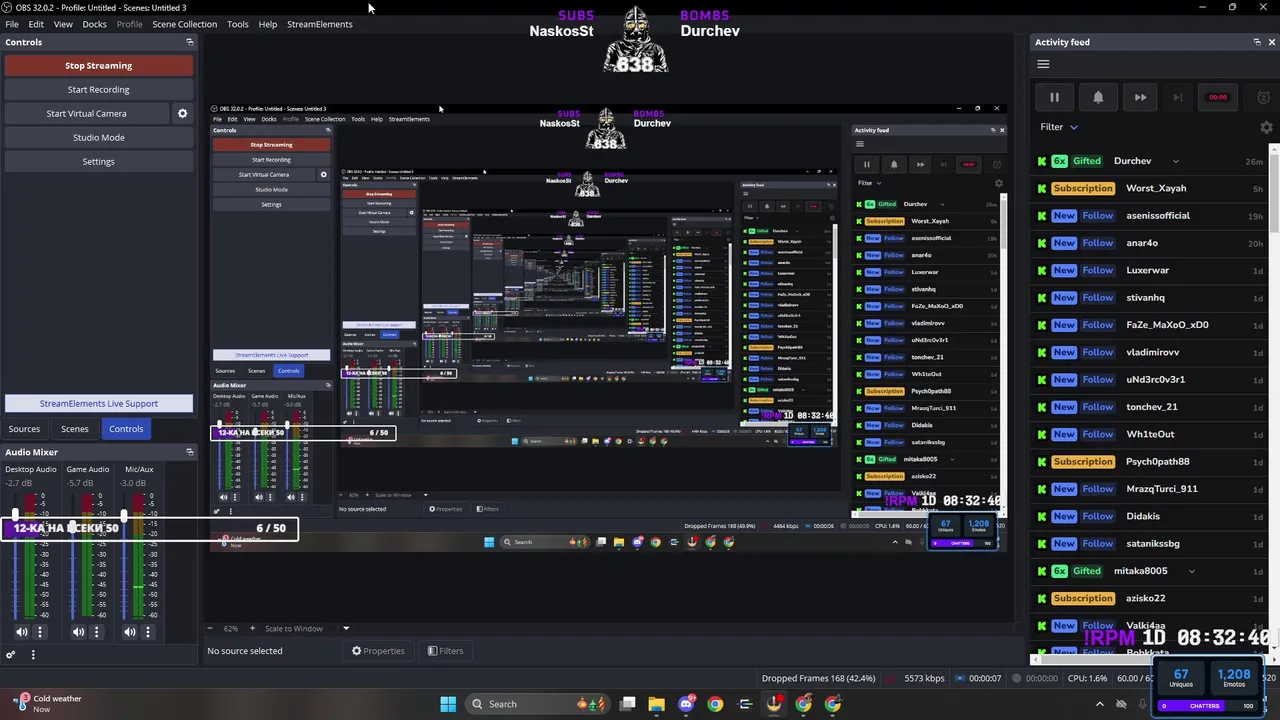Click the fast-forward alerts icon
Viewport: 1280px width, 720px height.
tap(1140, 97)
